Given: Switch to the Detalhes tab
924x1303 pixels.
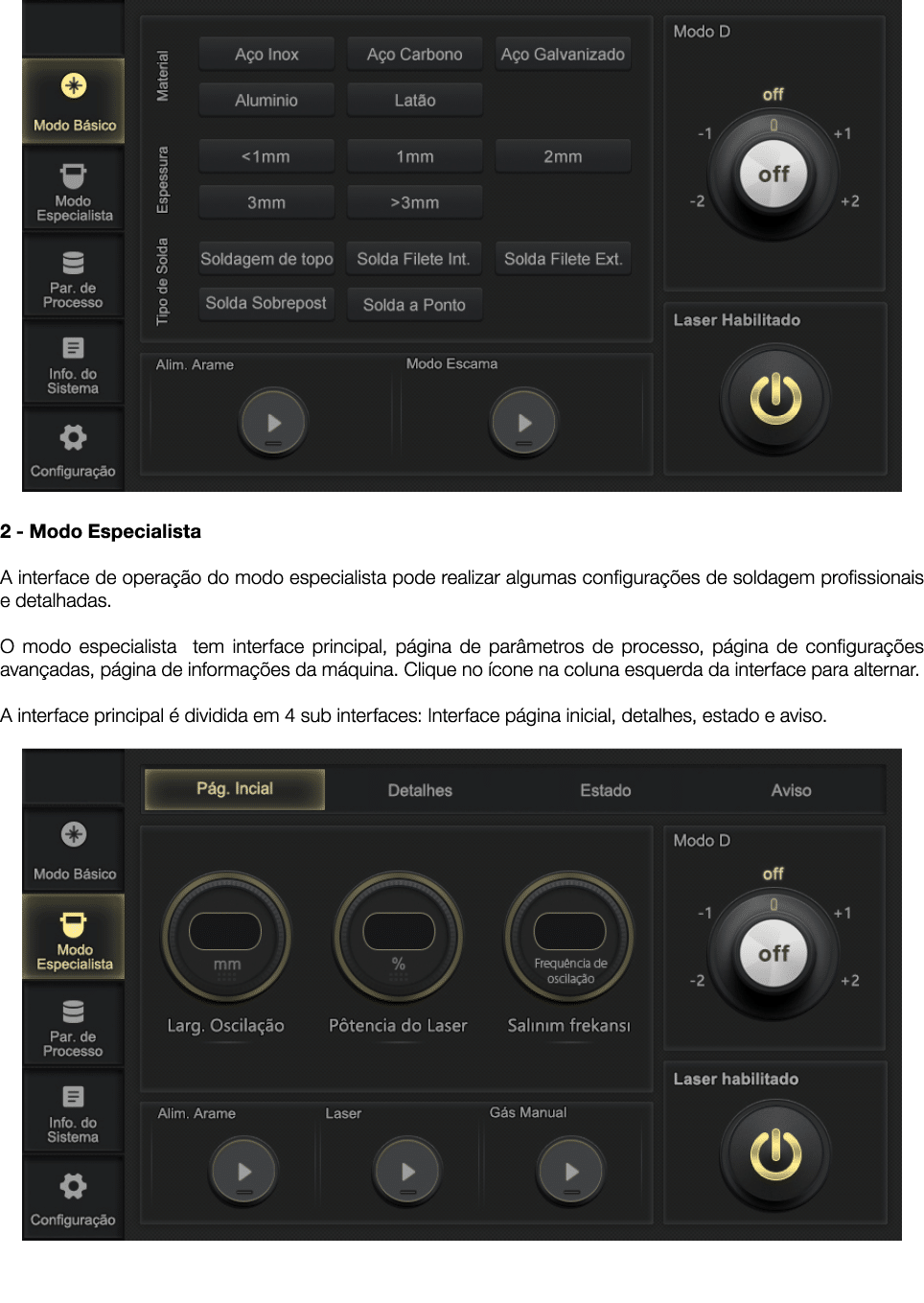Looking at the screenshot, I should coord(420,790).
